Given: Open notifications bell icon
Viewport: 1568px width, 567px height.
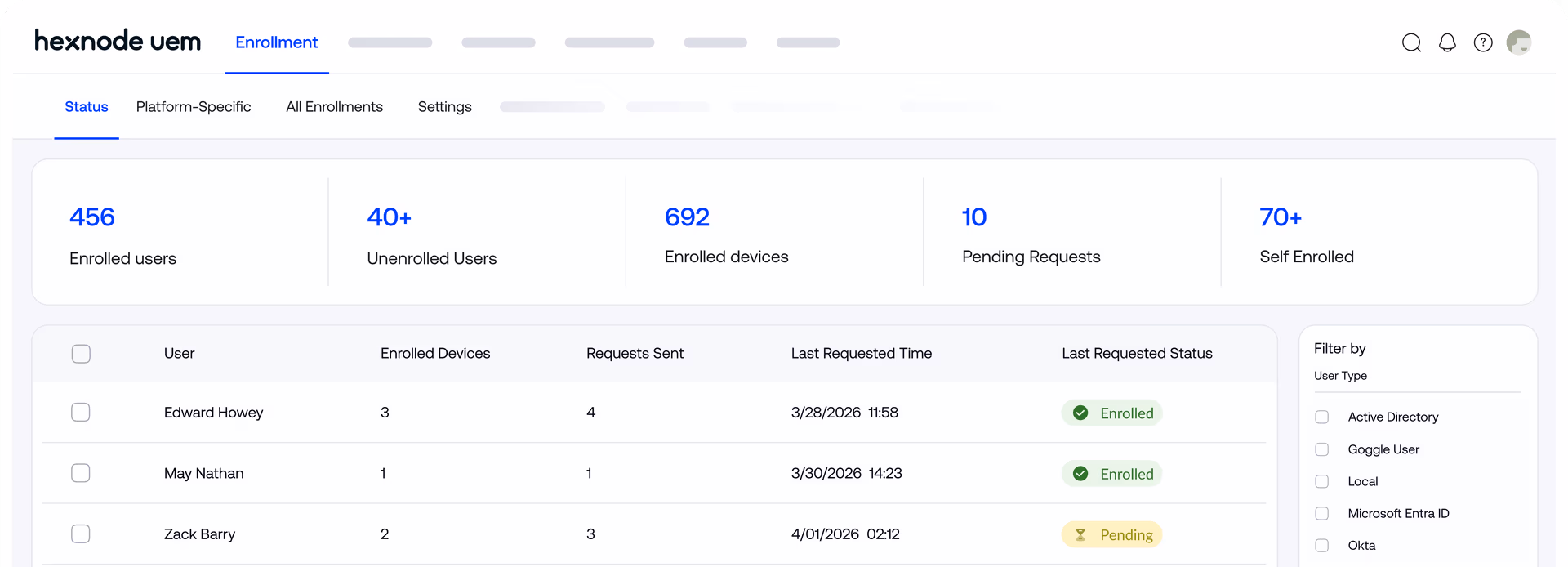Looking at the screenshot, I should [x=1447, y=42].
